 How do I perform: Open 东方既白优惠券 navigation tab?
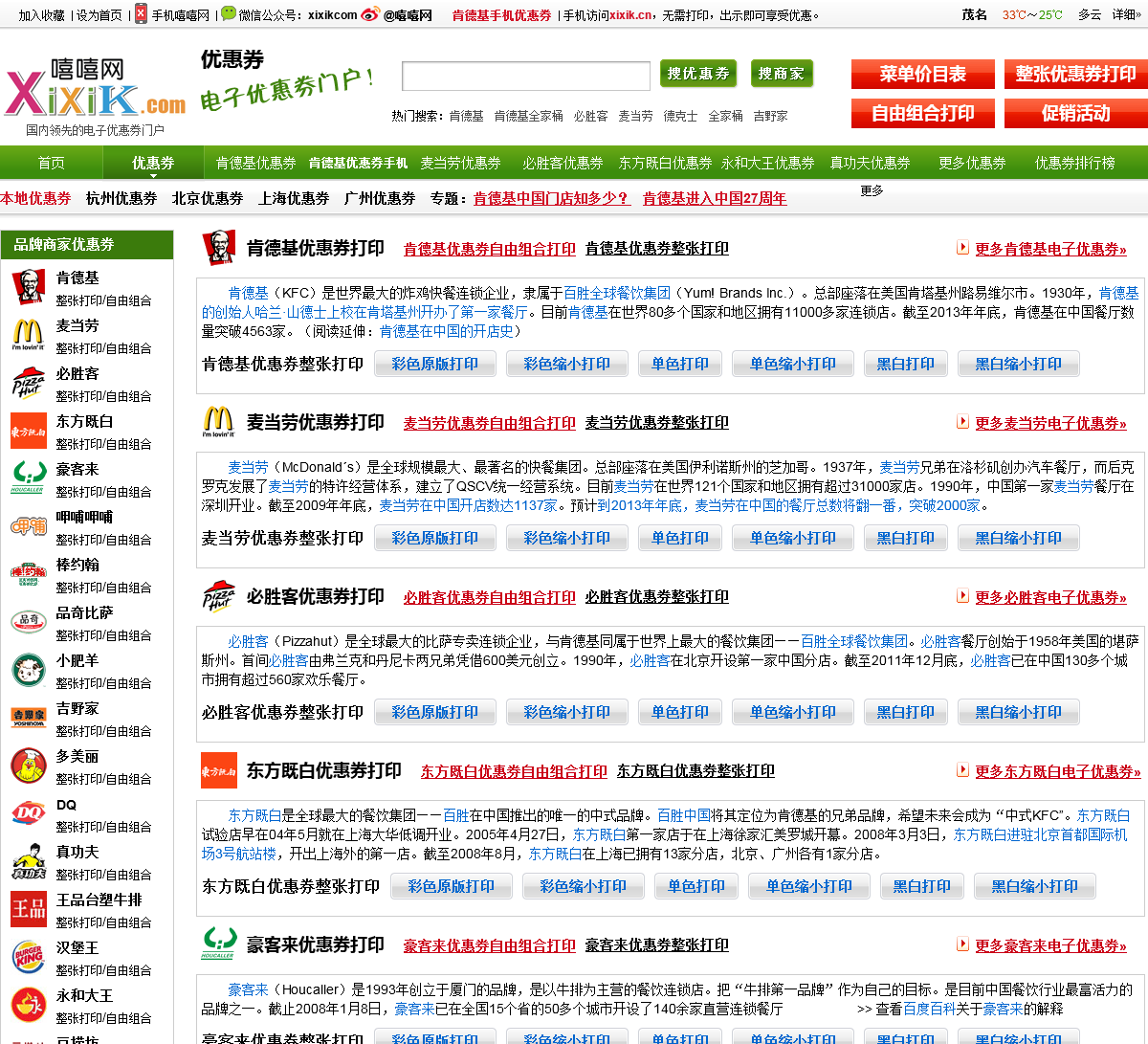pos(665,163)
